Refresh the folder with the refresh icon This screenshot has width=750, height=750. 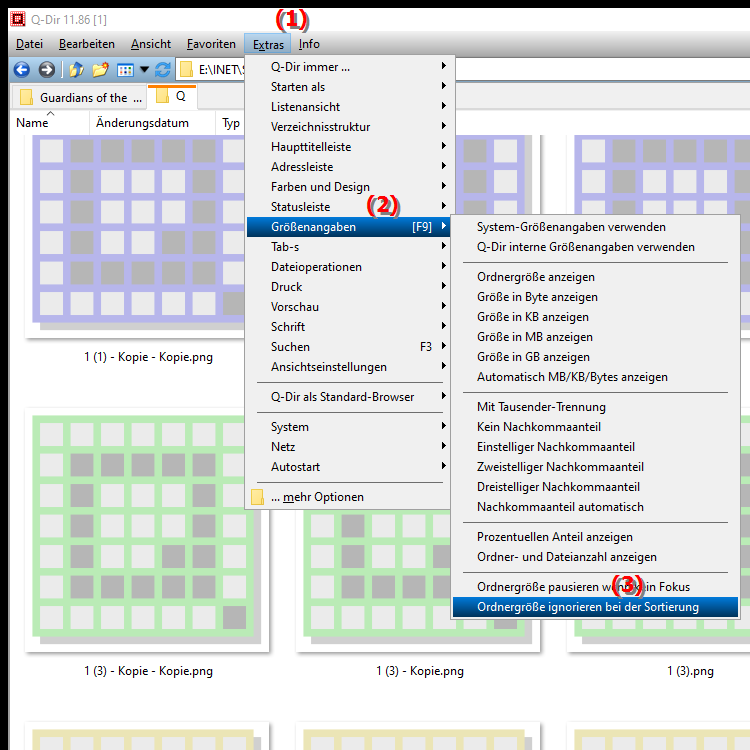(x=163, y=70)
